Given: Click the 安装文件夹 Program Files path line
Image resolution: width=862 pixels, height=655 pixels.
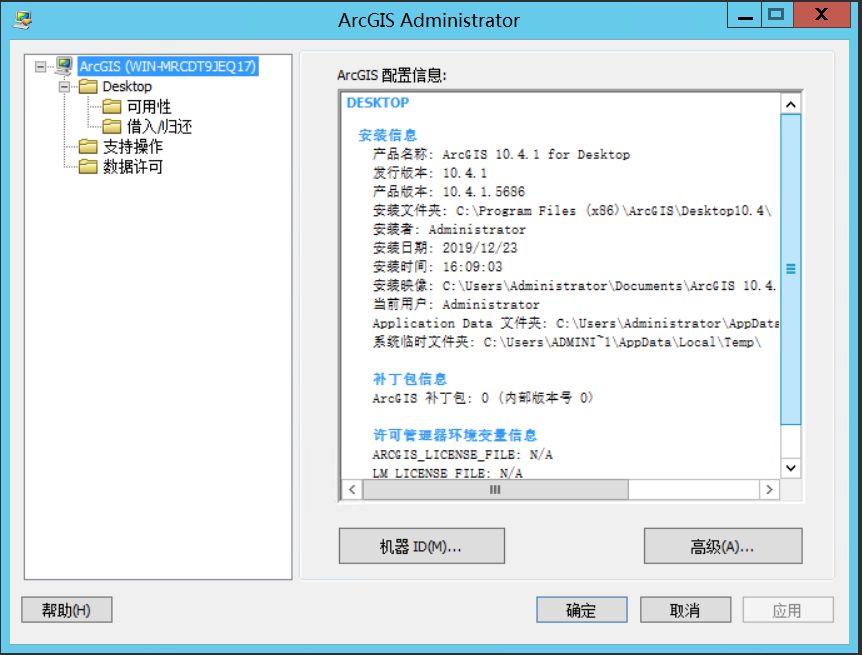Looking at the screenshot, I should (572, 211).
